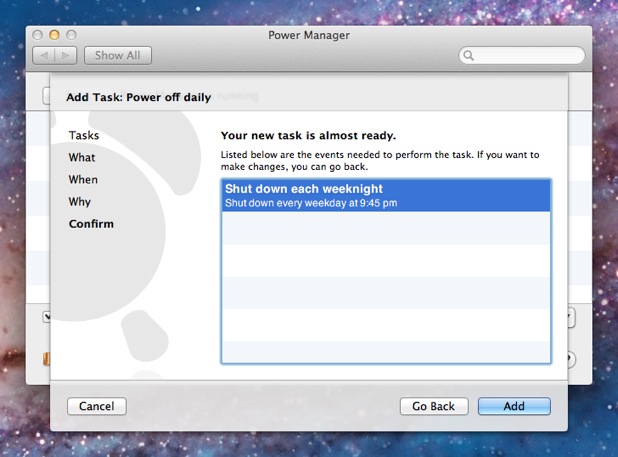Viewport: 618px width, 457px height.
Task: Click the magnifying glass search icon
Action: [468, 56]
